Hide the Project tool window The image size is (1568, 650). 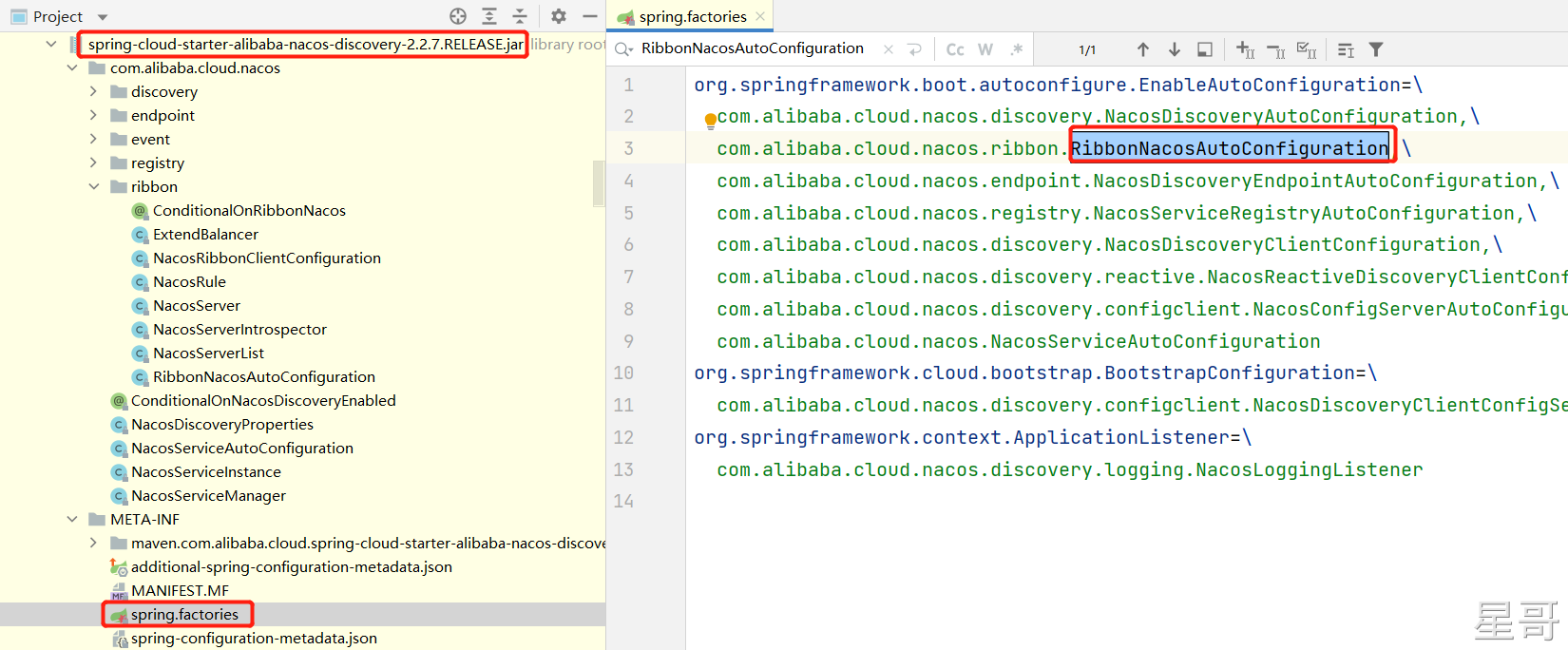click(x=589, y=16)
